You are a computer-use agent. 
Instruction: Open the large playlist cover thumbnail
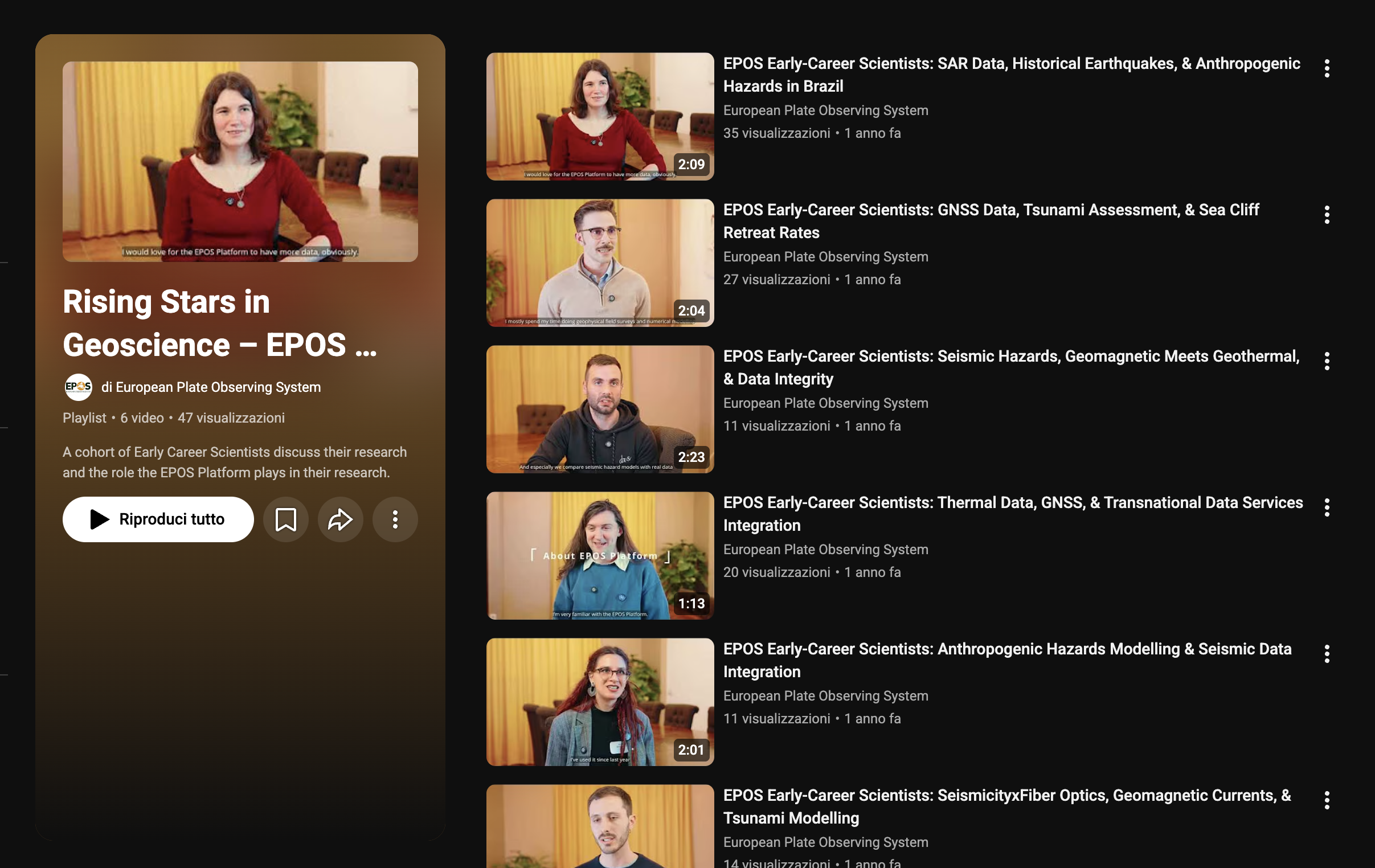pyautogui.click(x=240, y=162)
